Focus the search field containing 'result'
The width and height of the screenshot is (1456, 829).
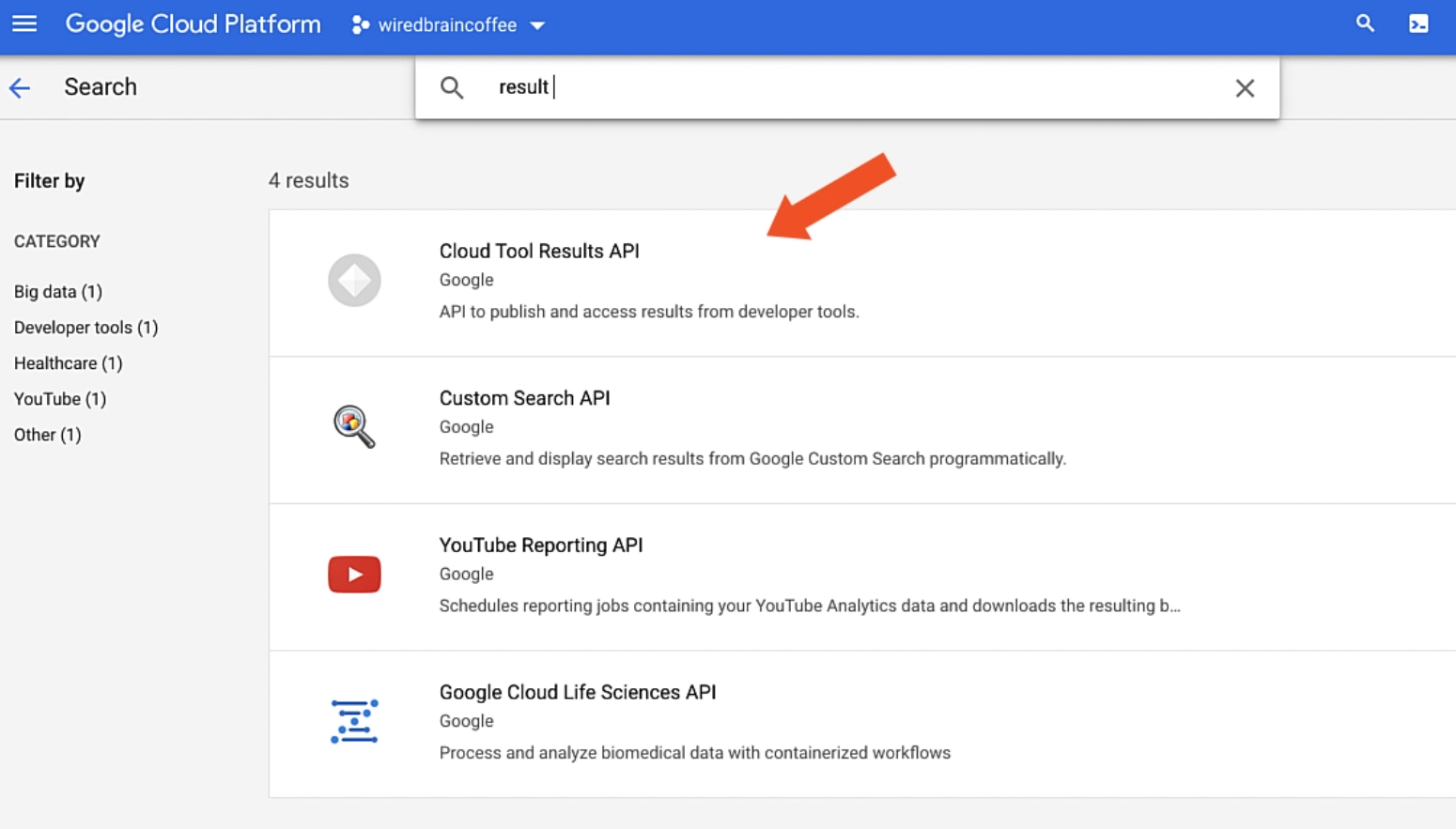tap(847, 87)
